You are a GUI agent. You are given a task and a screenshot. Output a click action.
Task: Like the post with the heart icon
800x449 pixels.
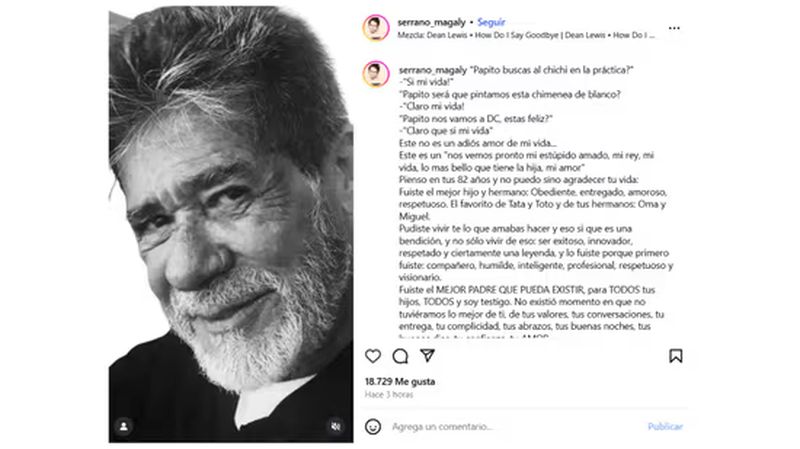click(373, 356)
